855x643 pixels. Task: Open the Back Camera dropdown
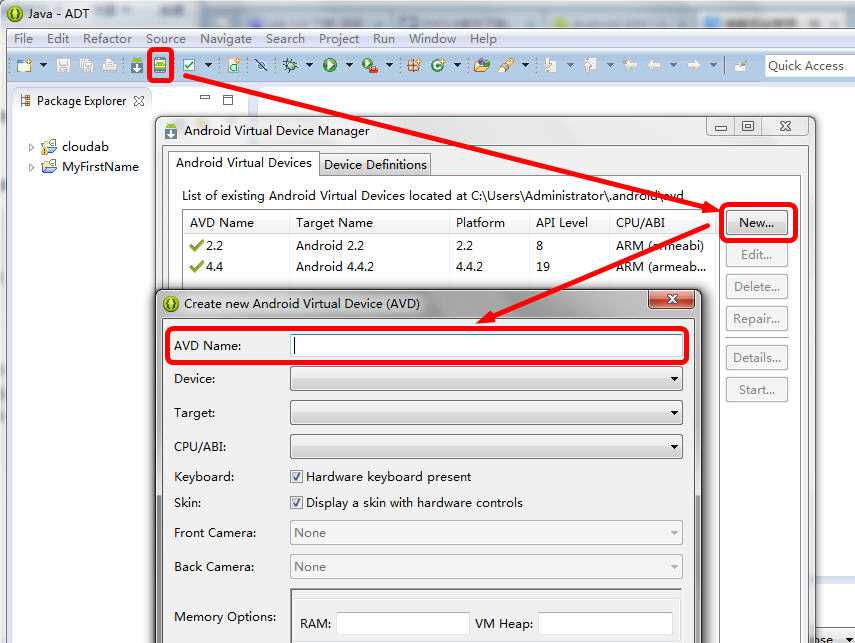486,567
